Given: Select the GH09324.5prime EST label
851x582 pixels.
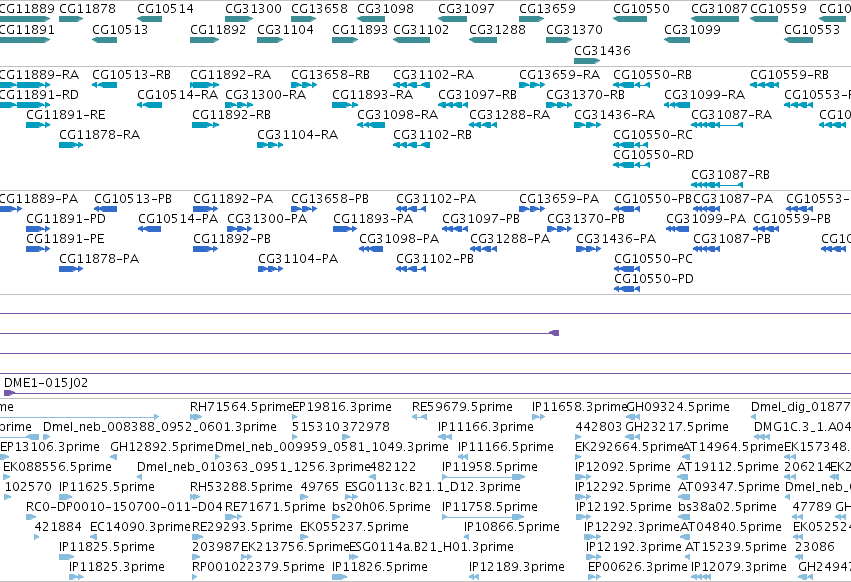Looking at the screenshot, I should [678, 407].
